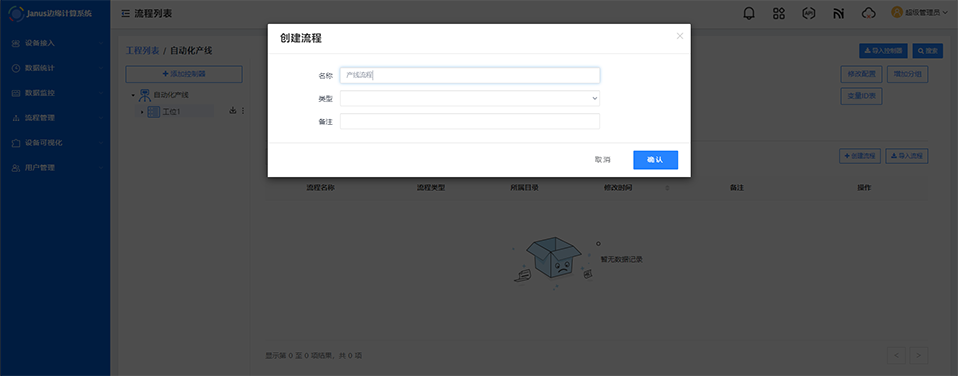
Task: Expand the 数据监控 menu chevron
Action: click(x=100, y=93)
